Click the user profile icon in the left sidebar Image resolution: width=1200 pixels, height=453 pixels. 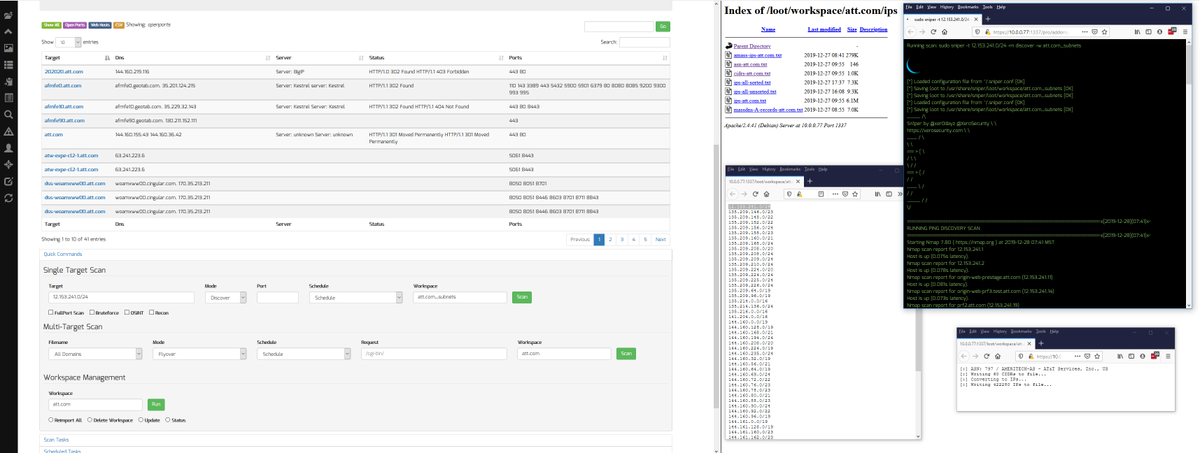8,148
